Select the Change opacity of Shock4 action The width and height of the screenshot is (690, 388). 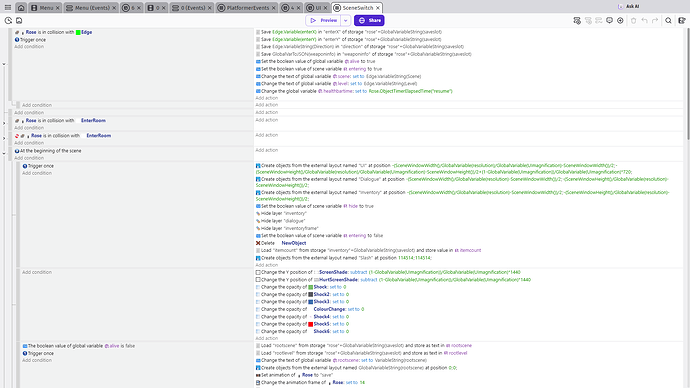point(302,317)
